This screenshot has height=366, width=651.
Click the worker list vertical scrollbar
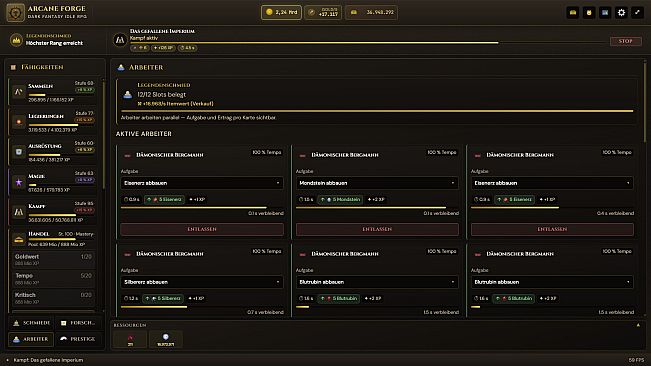(645, 102)
